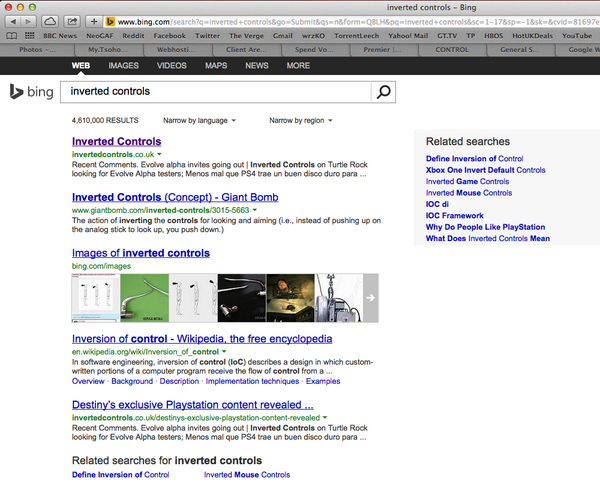This screenshot has width=600, height=484.
Task: Click the 4,610,000 RESULTS count text
Action: (105, 121)
